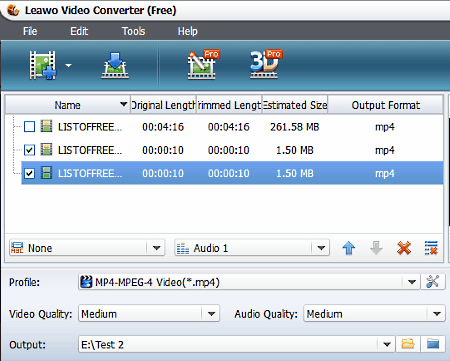Open the subtitle None dropdown

pyautogui.click(x=156, y=248)
